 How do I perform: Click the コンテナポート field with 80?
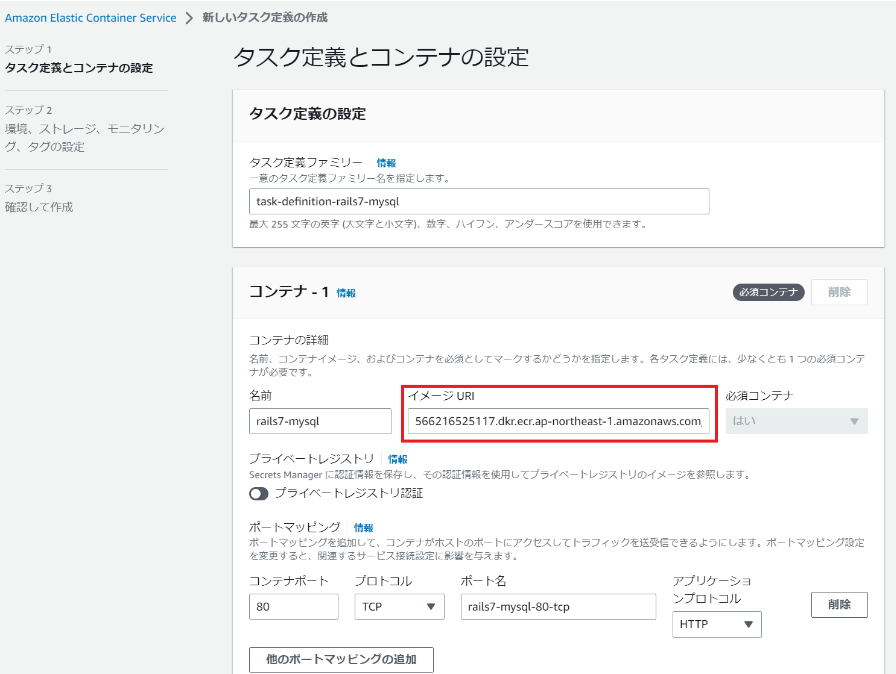294,607
